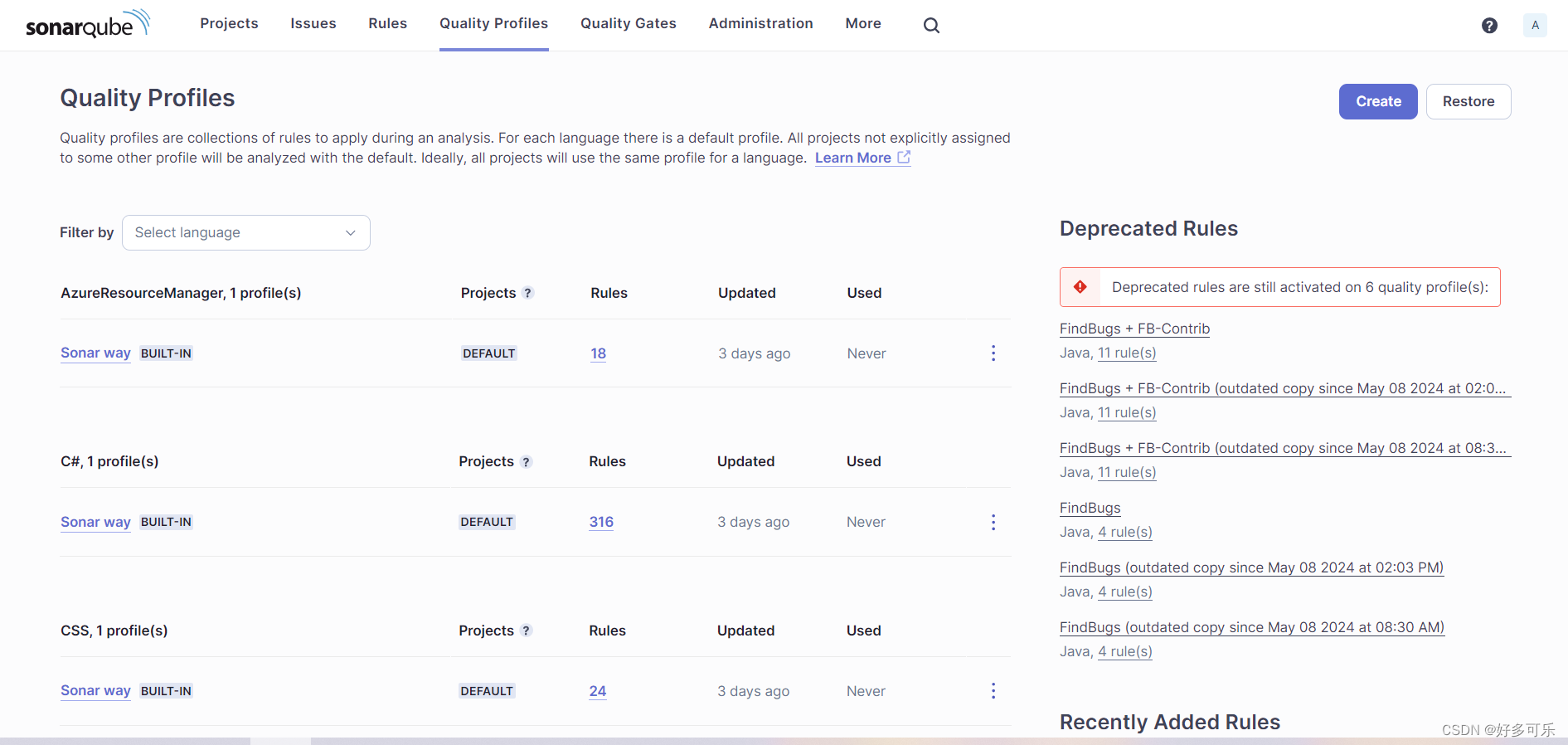Open CSS Sonar way profile

pos(95,690)
